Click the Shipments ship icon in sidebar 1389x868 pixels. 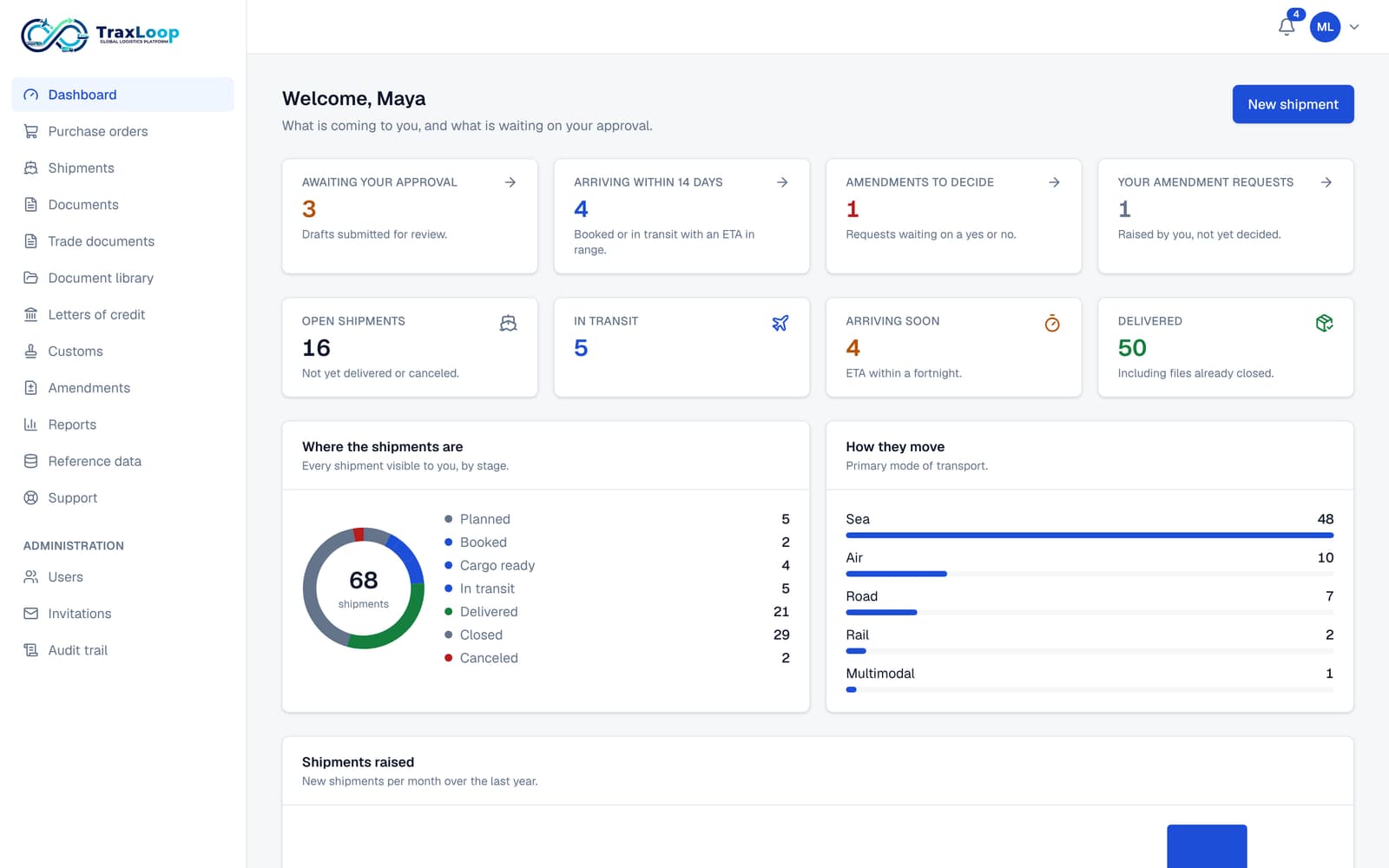pos(31,168)
